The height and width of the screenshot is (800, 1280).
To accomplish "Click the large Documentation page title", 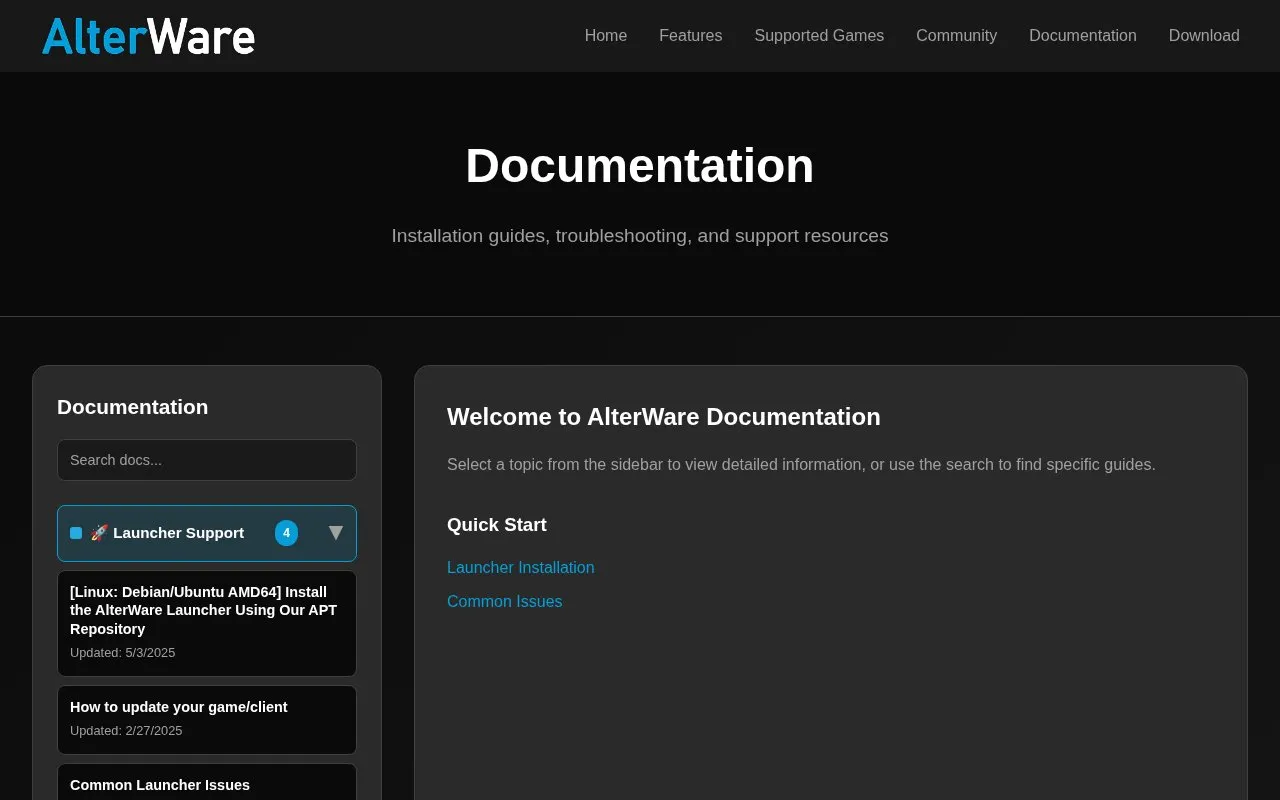I will pyautogui.click(x=640, y=166).
